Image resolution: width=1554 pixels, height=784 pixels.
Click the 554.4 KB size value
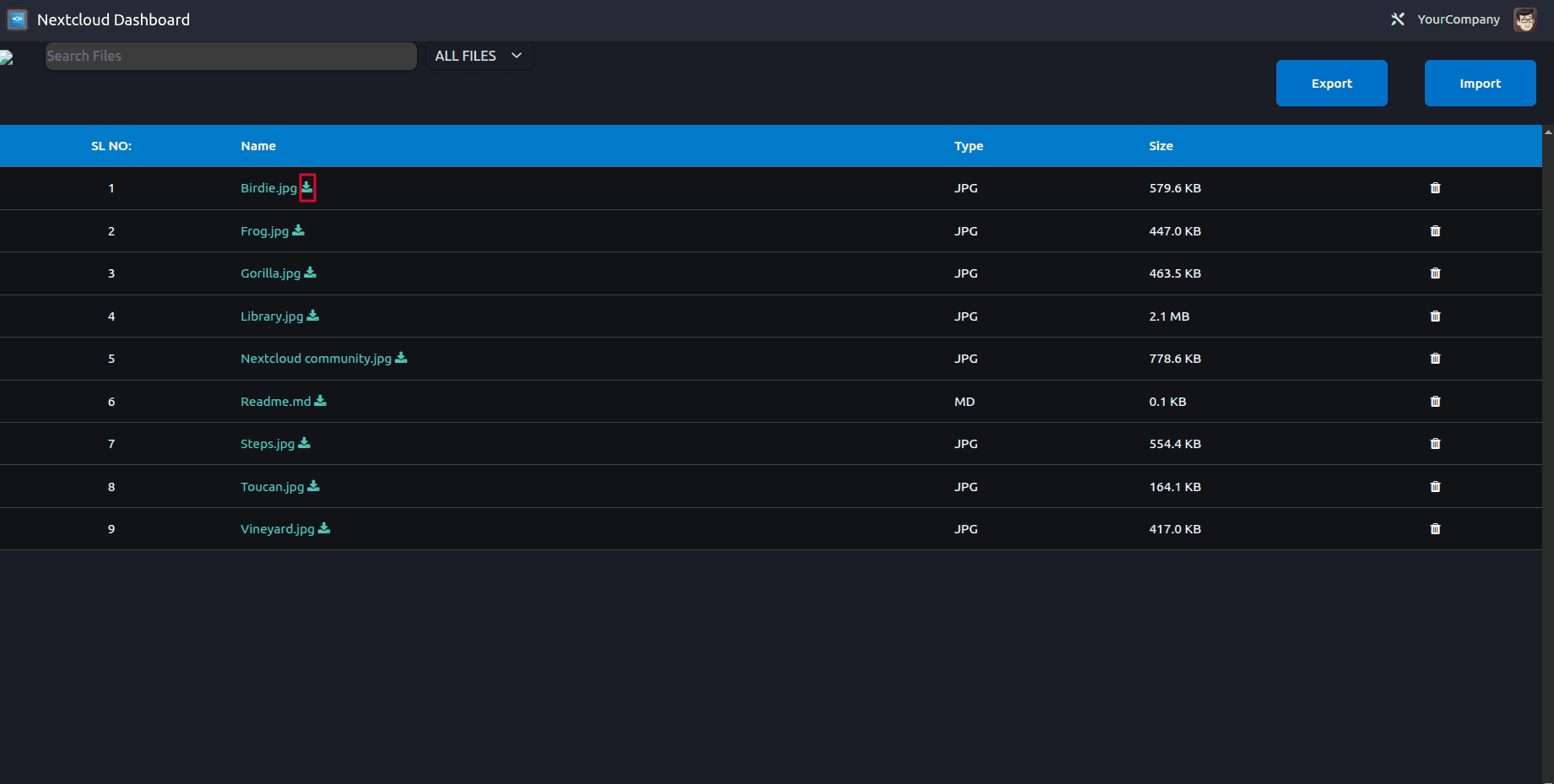coord(1174,444)
